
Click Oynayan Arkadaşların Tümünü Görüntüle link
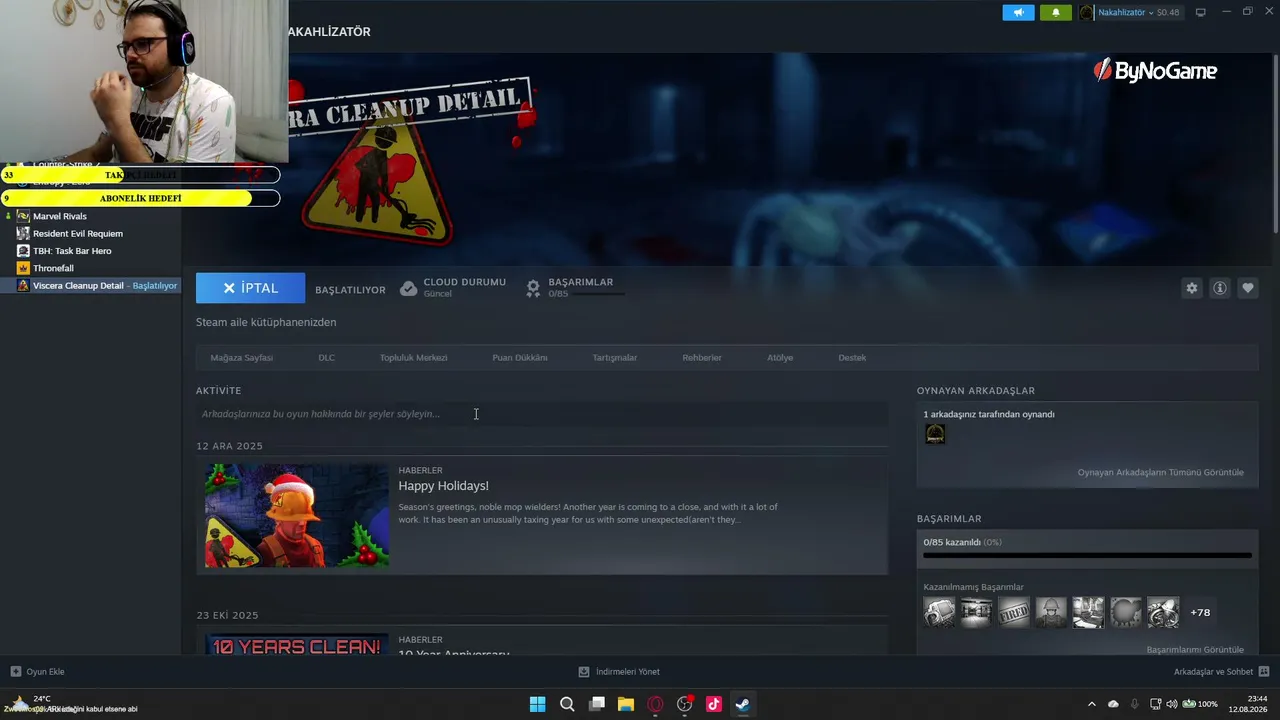pos(1160,472)
